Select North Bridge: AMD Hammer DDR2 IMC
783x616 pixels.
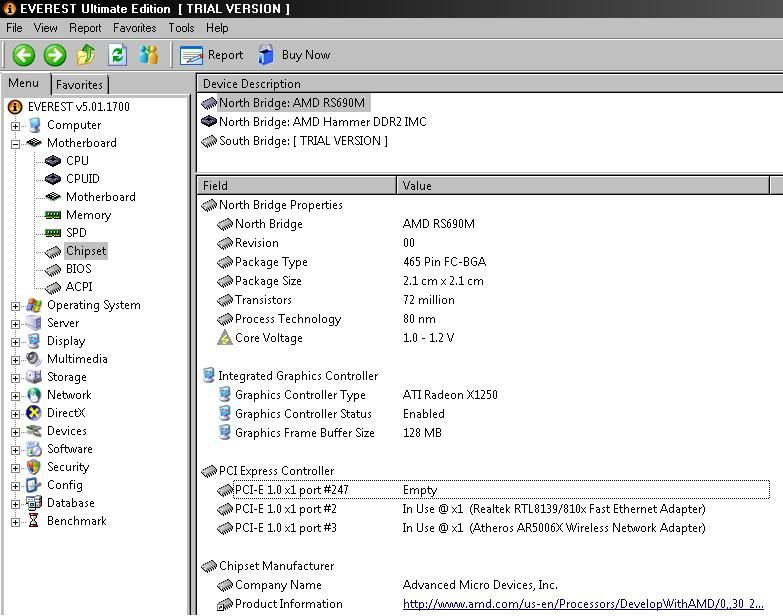point(323,122)
